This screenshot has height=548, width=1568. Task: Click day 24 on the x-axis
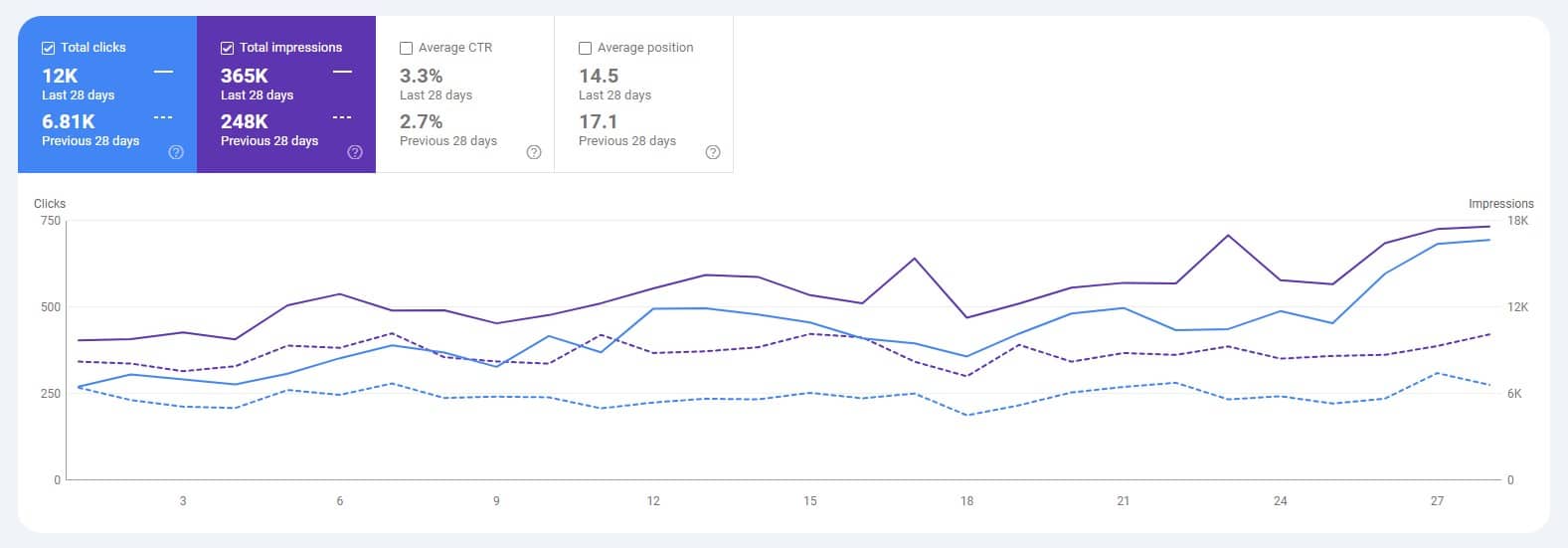[x=1281, y=501]
